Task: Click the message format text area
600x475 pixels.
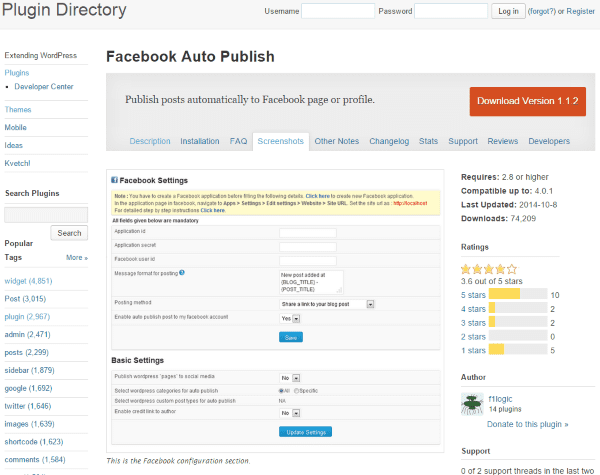Action: [311, 282]
